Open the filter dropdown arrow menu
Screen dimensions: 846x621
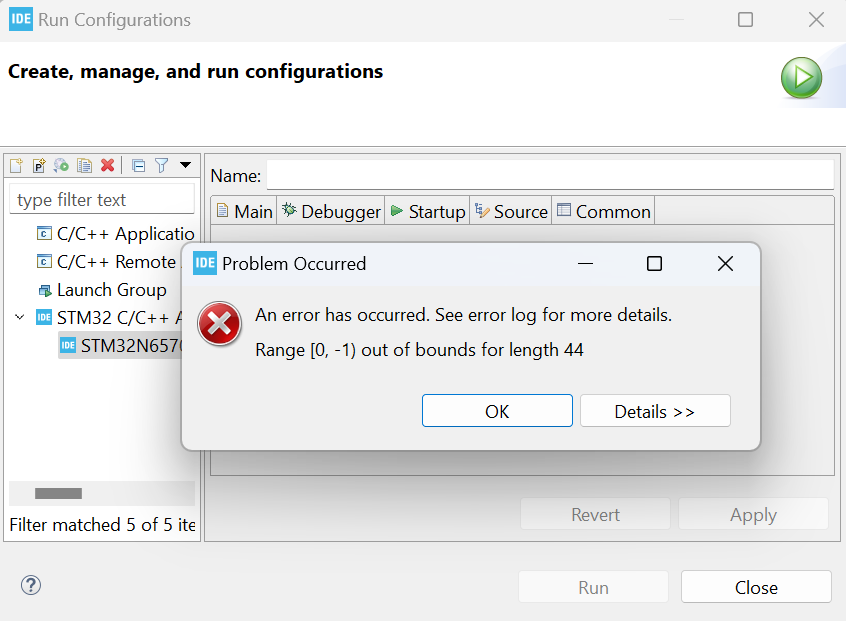click(185, 166)
